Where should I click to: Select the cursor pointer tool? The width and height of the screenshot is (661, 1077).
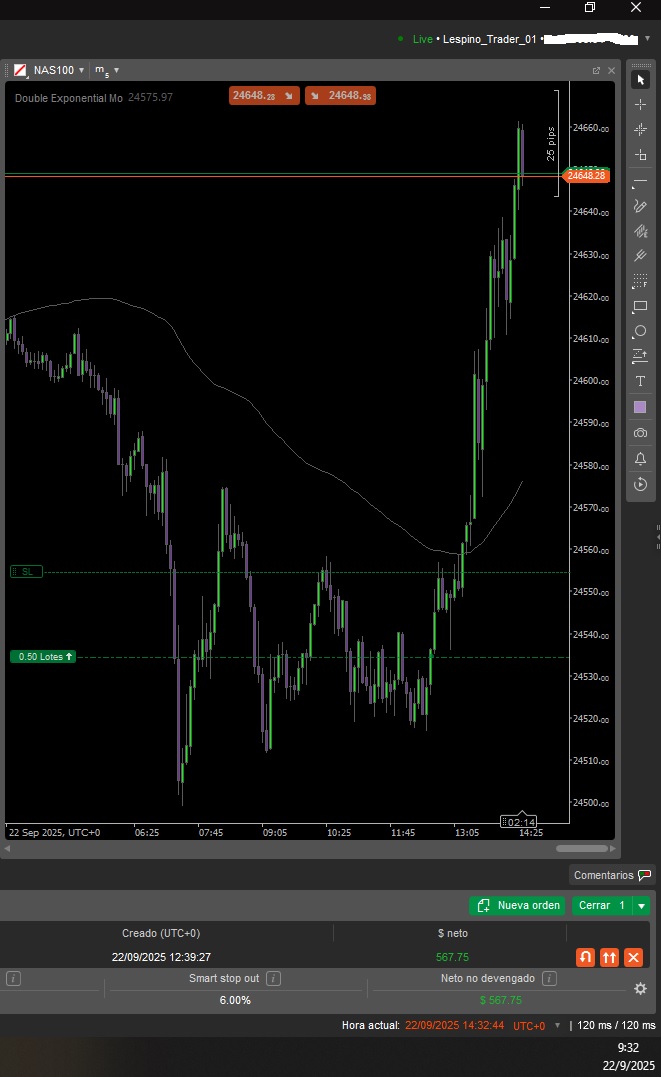640,80
